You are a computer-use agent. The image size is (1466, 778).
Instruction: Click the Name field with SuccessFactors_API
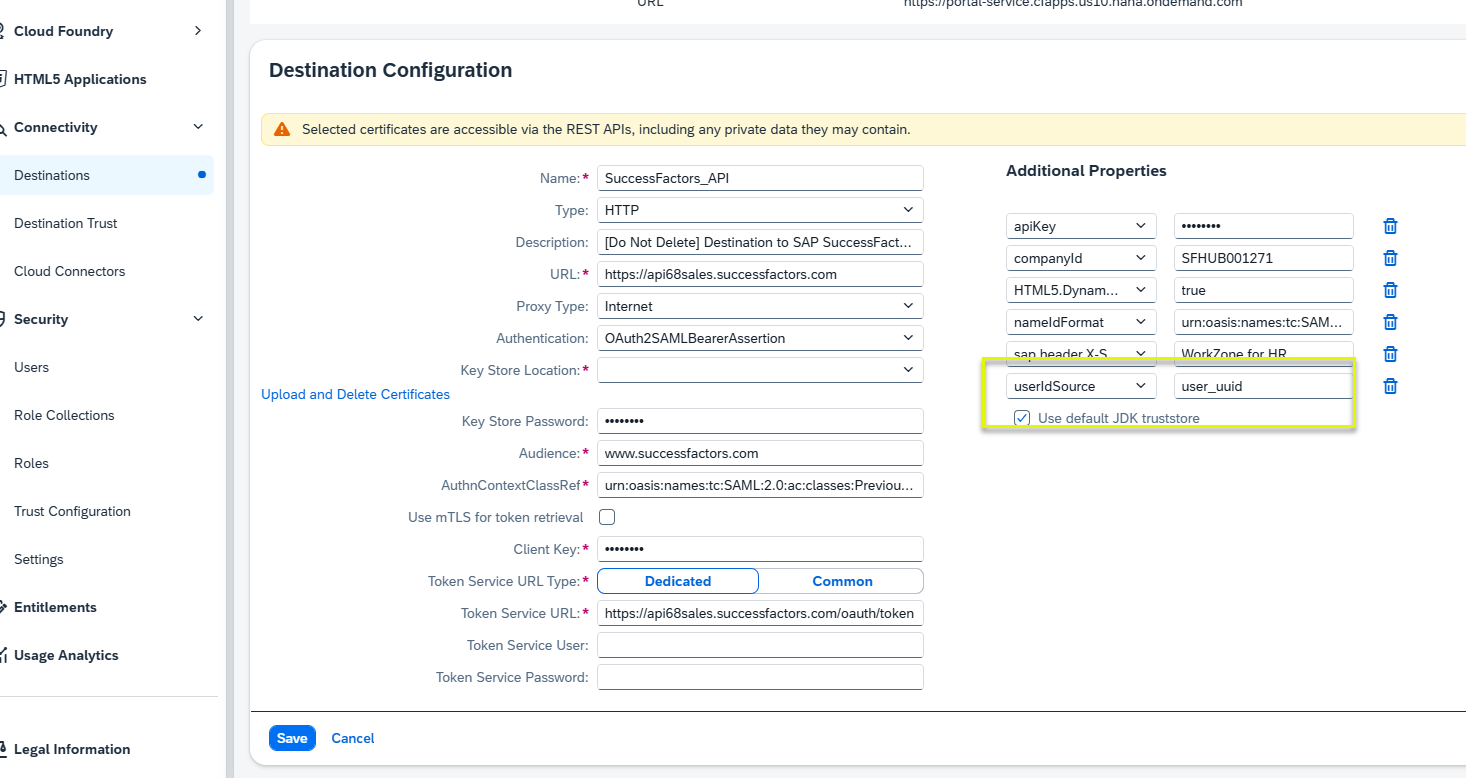(760, 178)
